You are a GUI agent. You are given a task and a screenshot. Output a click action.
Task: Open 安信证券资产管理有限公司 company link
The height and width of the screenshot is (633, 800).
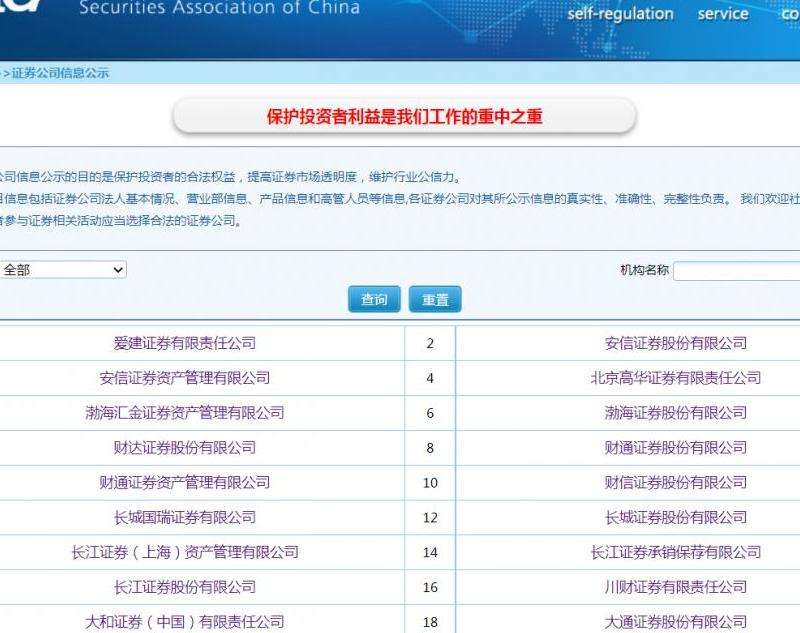tap(185, 378)
